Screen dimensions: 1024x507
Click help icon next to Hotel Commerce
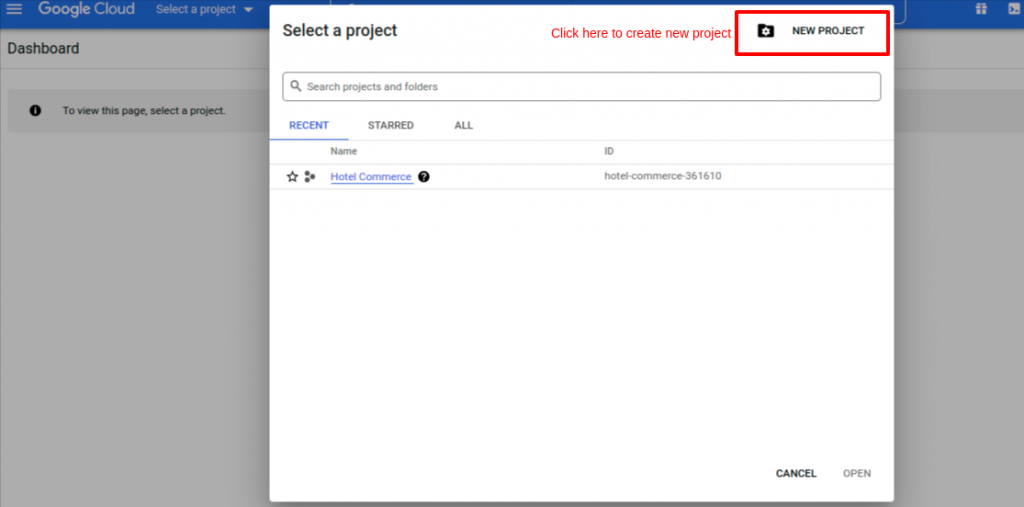[x=424, y=176]
